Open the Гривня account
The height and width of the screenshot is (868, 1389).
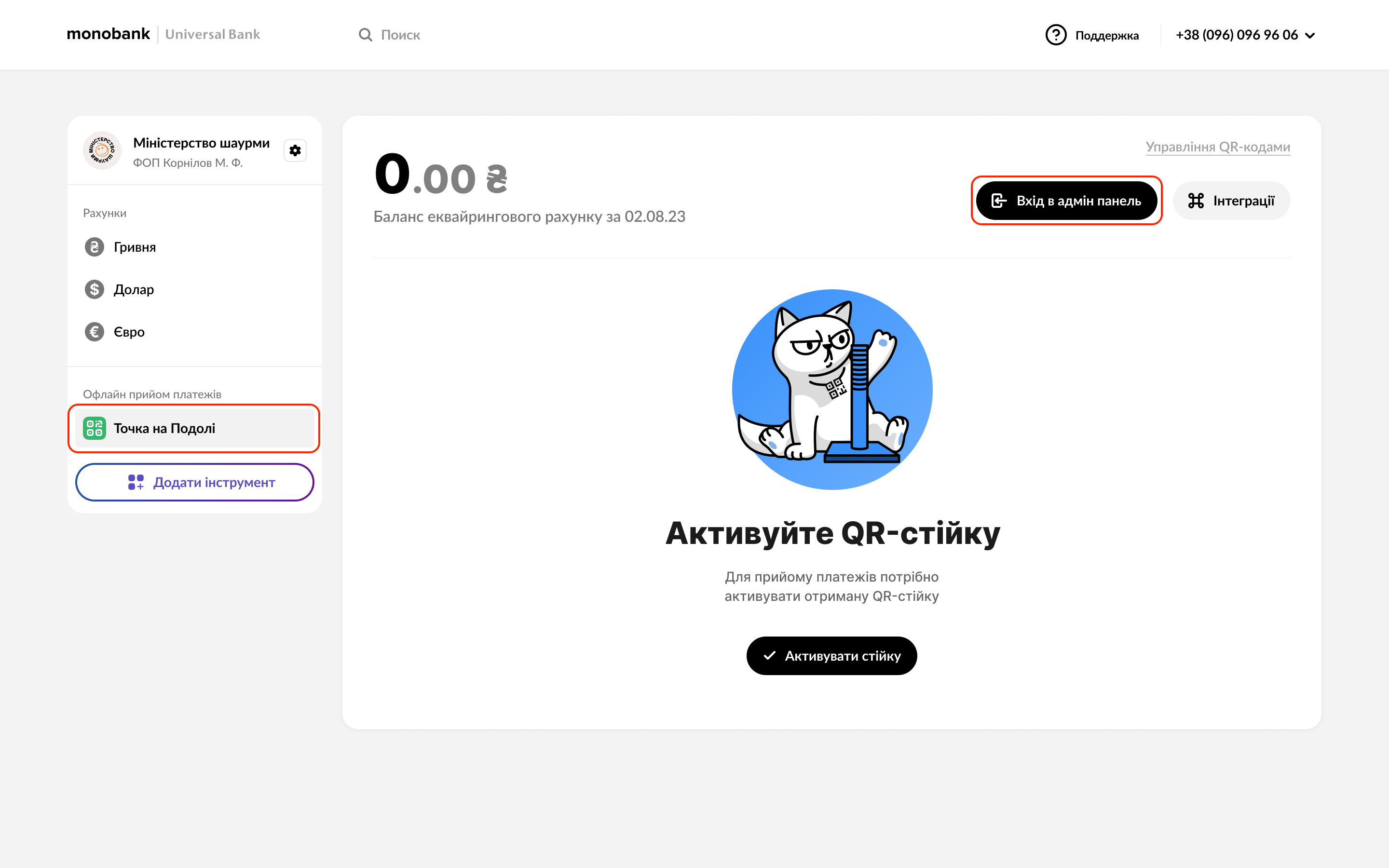(x=135, y=247)
